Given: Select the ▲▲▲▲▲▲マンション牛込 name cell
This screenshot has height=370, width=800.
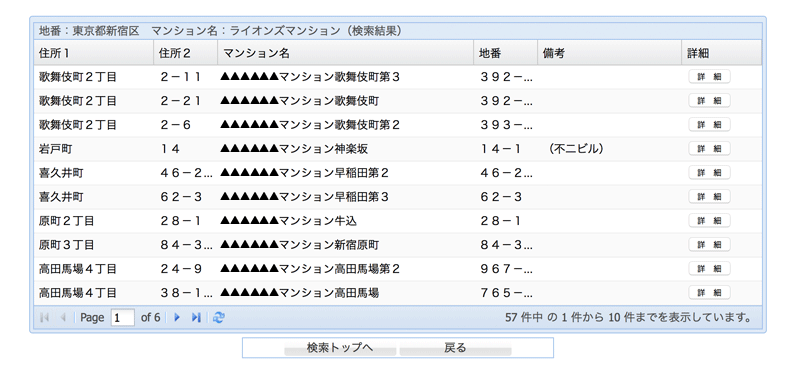Looking at the screenshot, I should click(x=346, y=221).
